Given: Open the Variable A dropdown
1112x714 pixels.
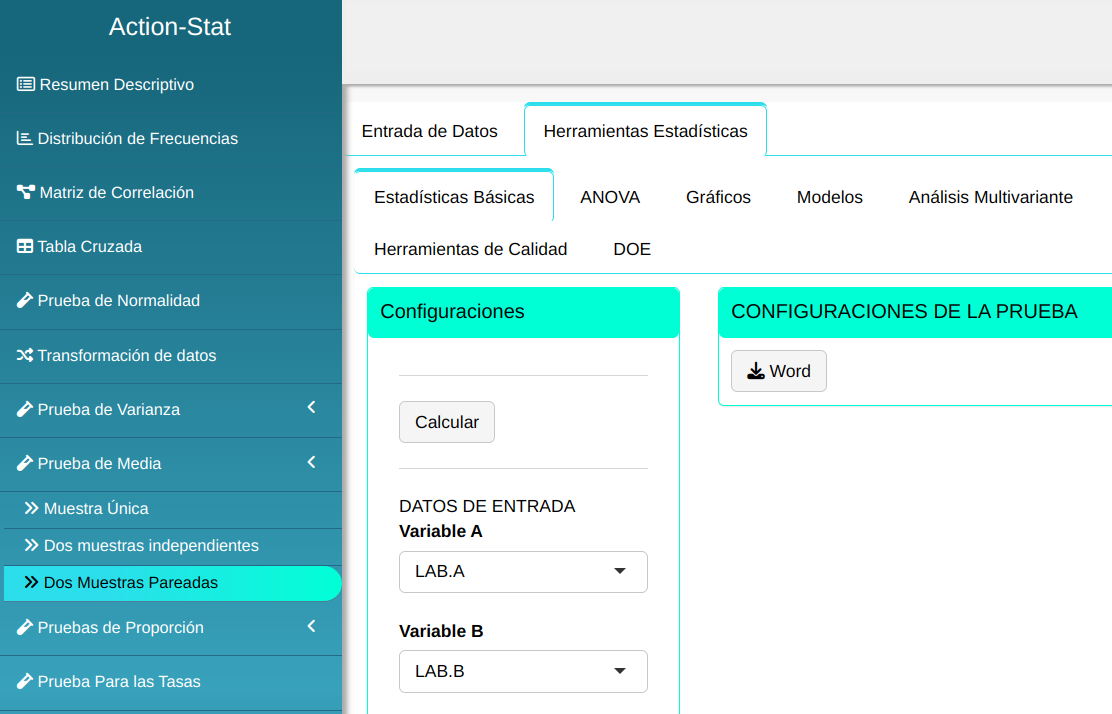Looking at the screenshot, I should tap(523, 572).
